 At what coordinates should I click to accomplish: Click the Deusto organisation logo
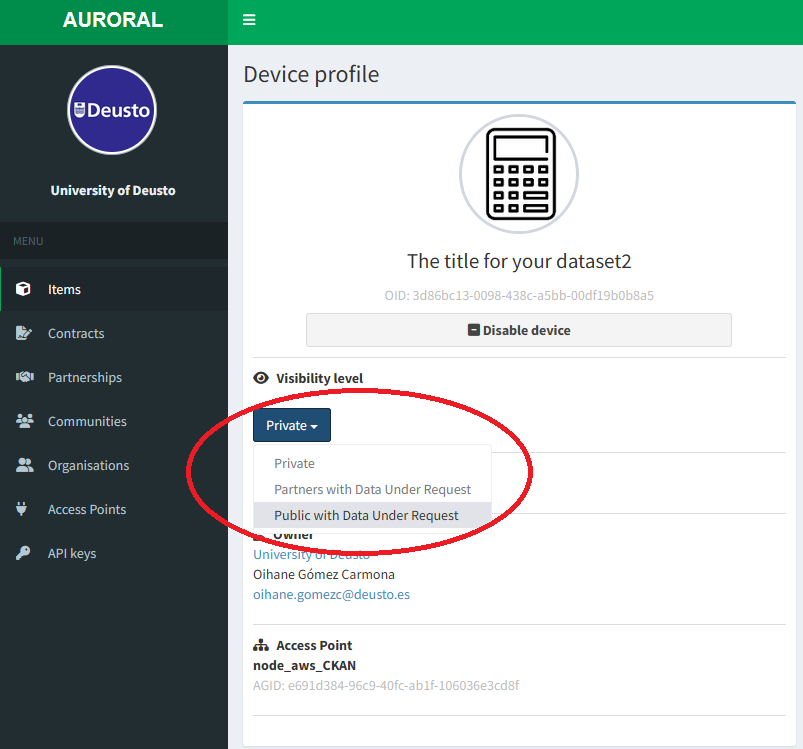pyautogui.click(x=112, y=110)
